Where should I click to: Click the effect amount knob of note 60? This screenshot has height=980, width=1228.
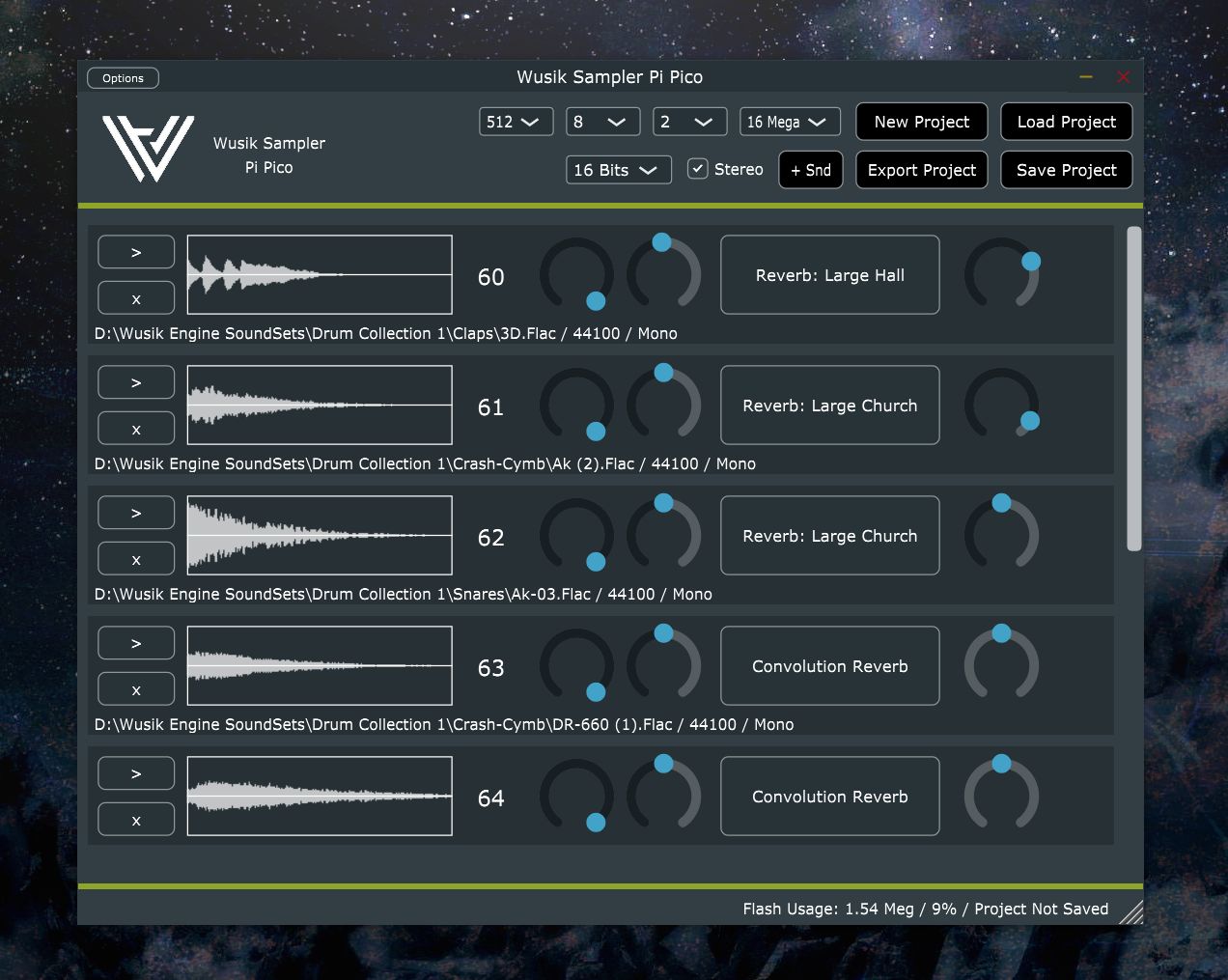[1002, 274]
